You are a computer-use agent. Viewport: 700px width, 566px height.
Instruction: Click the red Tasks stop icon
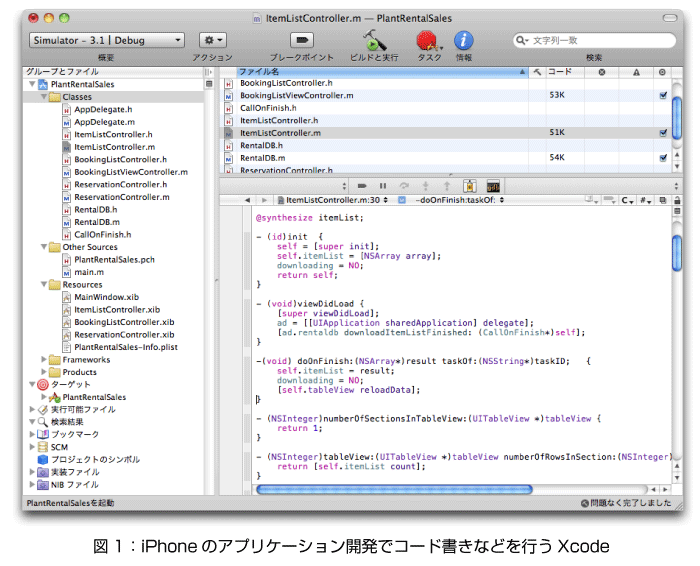428,40
